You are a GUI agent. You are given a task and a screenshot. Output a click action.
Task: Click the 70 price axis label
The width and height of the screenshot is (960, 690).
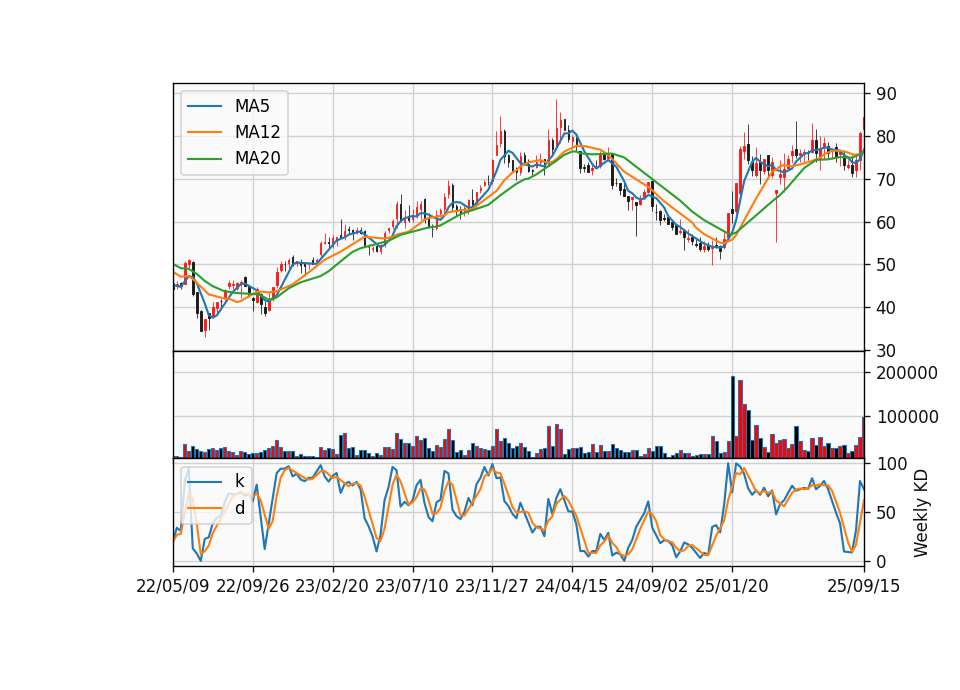tap(886, 179)
